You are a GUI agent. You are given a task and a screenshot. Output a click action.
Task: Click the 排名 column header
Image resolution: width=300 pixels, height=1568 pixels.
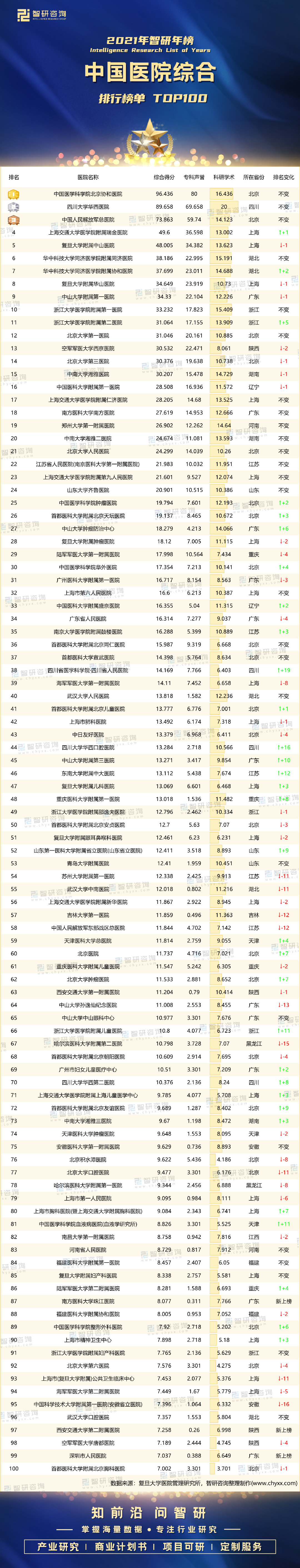[13, 177]
